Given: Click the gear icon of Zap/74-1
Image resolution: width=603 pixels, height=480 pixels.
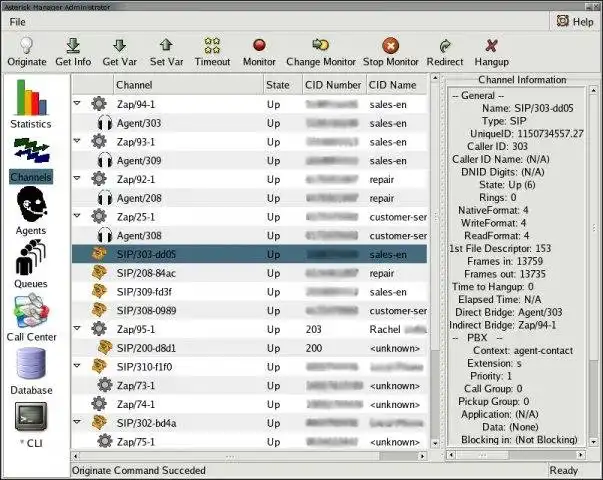Looking at the screenshot, I should pos(99,404).
